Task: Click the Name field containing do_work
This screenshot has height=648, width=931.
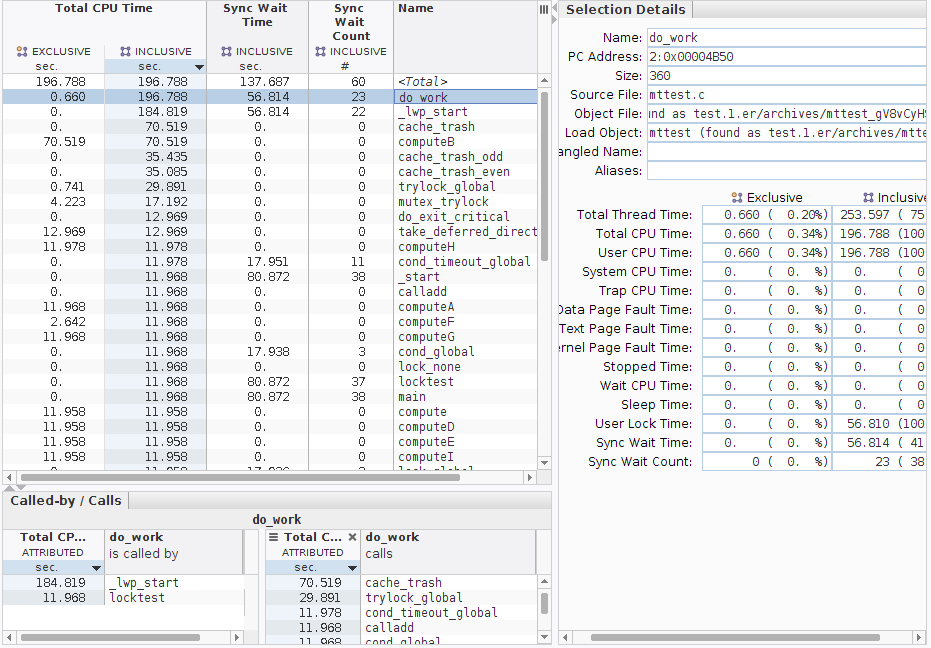Action: [787, 38]
